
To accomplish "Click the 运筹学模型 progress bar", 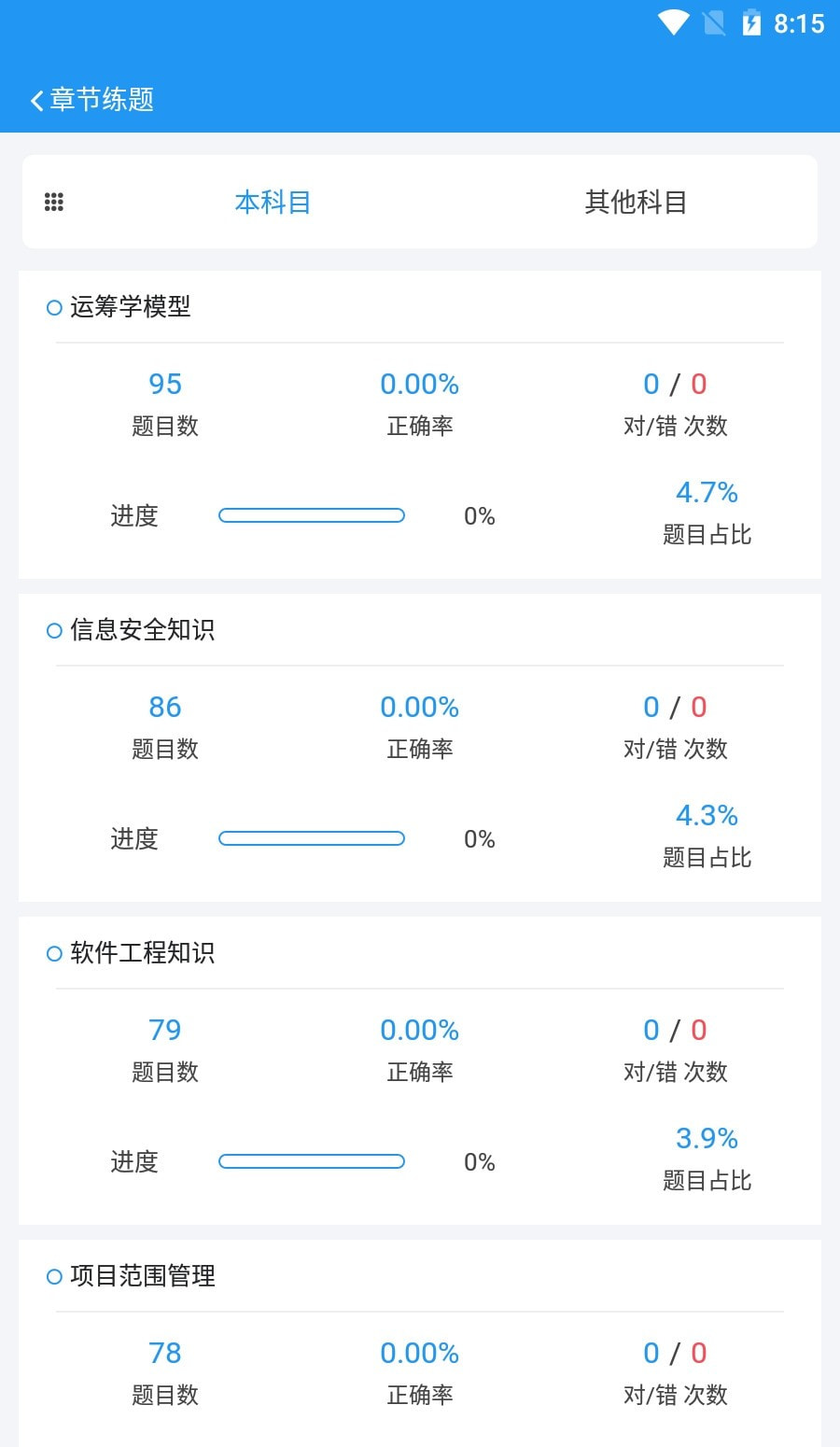I will click(312, 515).
